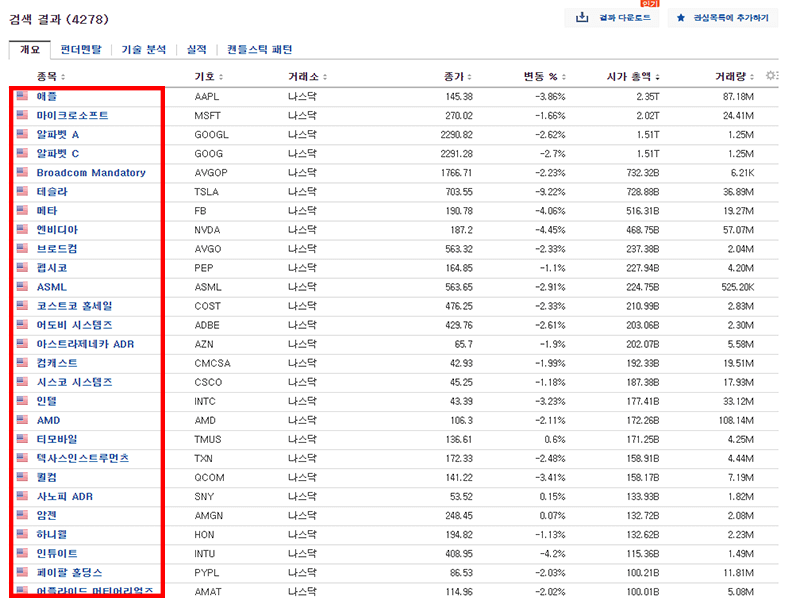Open the 아스트라제네카 ADR link

85,344
